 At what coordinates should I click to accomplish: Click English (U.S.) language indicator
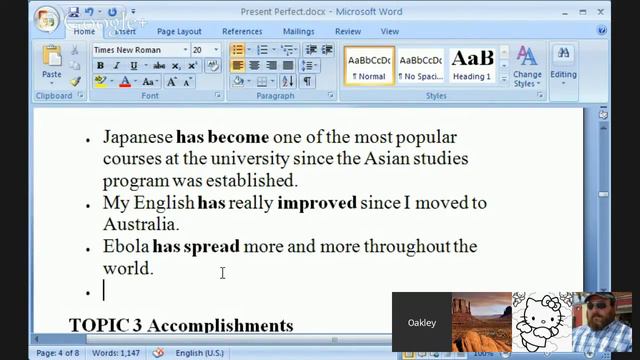200,353
